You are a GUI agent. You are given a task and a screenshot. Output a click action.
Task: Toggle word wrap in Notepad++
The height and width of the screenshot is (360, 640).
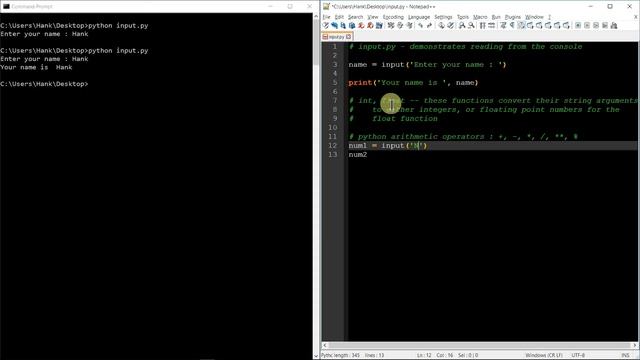pyautogui.click(x=503, y=25)
